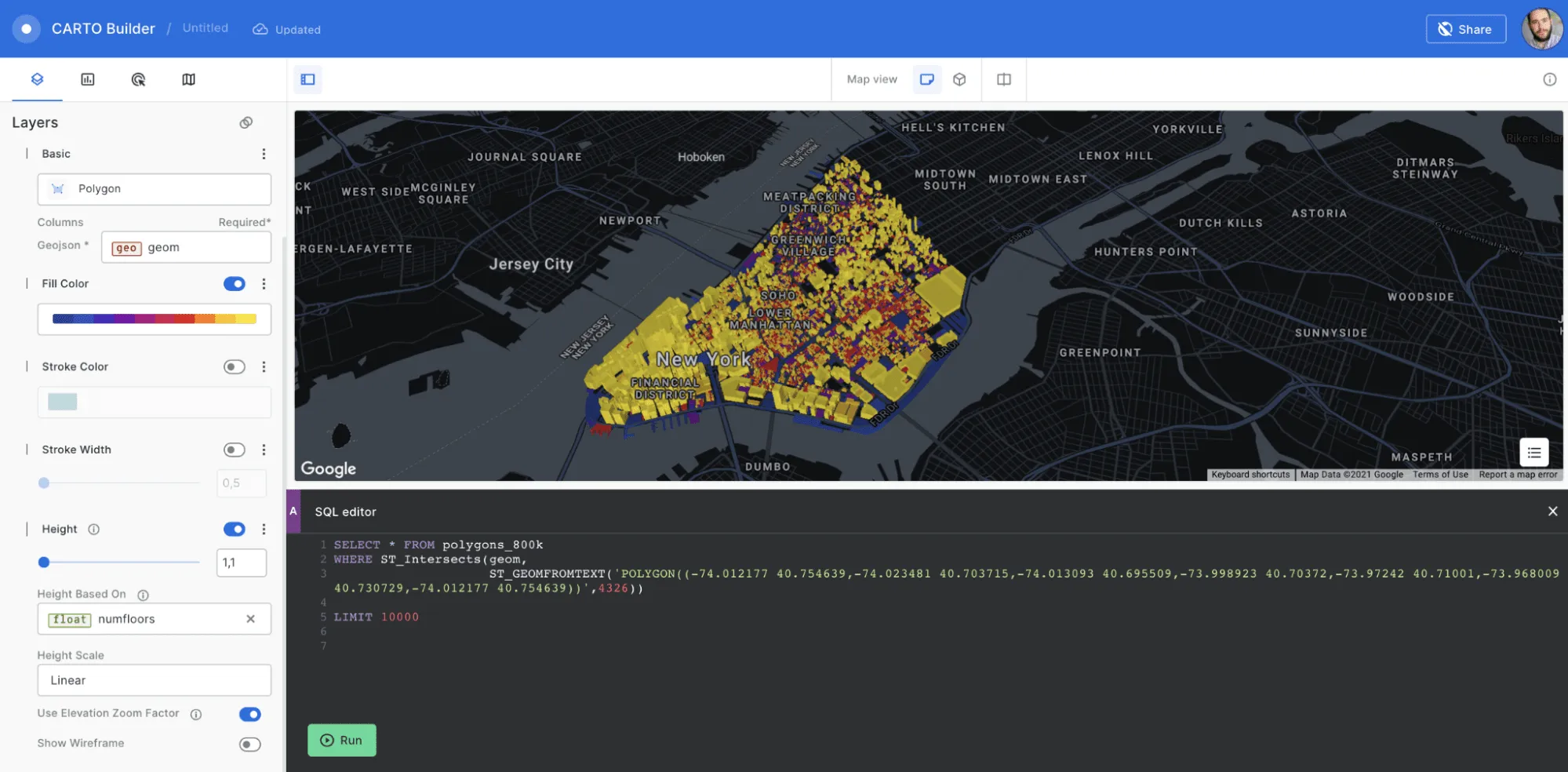The height and width of the screenshot is (772, 1568).
Task: Open the Polygon geometry type dropdown
Action: click(154, 188)
